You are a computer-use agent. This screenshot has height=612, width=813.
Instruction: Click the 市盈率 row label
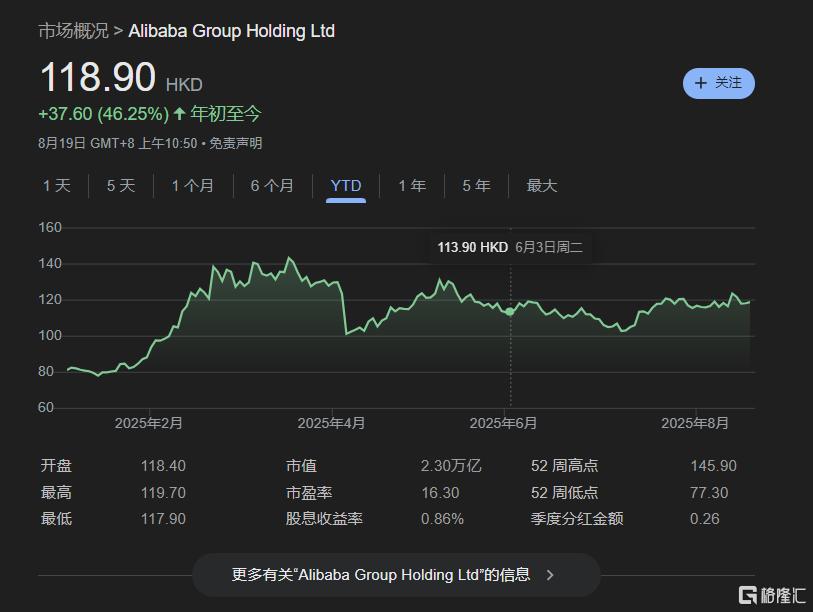[309, 493]
